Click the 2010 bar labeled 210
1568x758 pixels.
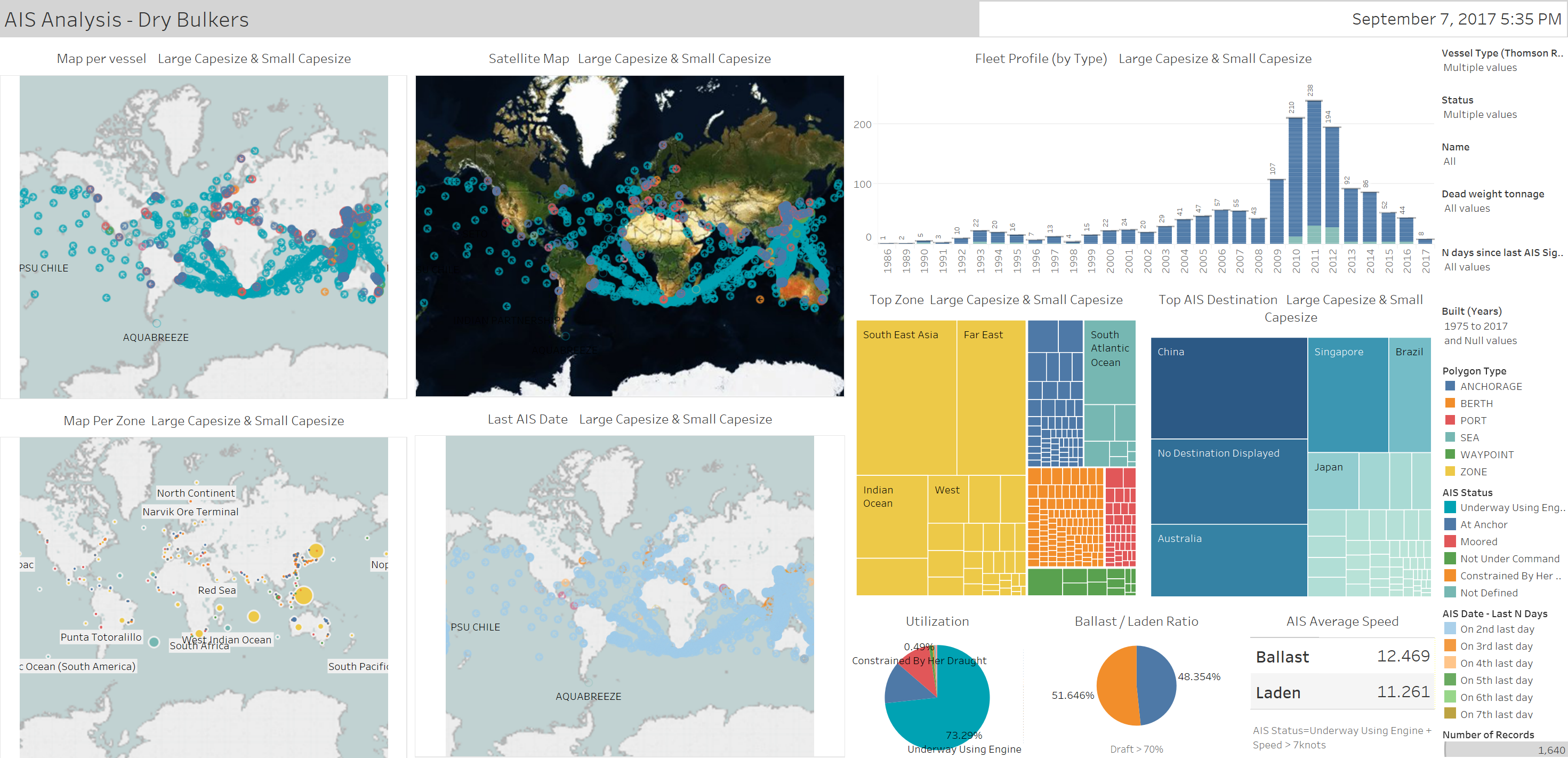(1296, 180)
